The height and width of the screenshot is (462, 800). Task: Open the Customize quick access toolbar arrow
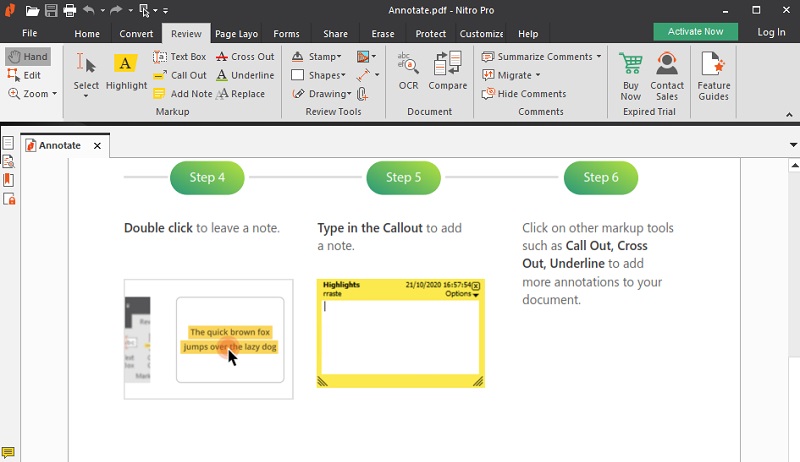pos(165,10)
